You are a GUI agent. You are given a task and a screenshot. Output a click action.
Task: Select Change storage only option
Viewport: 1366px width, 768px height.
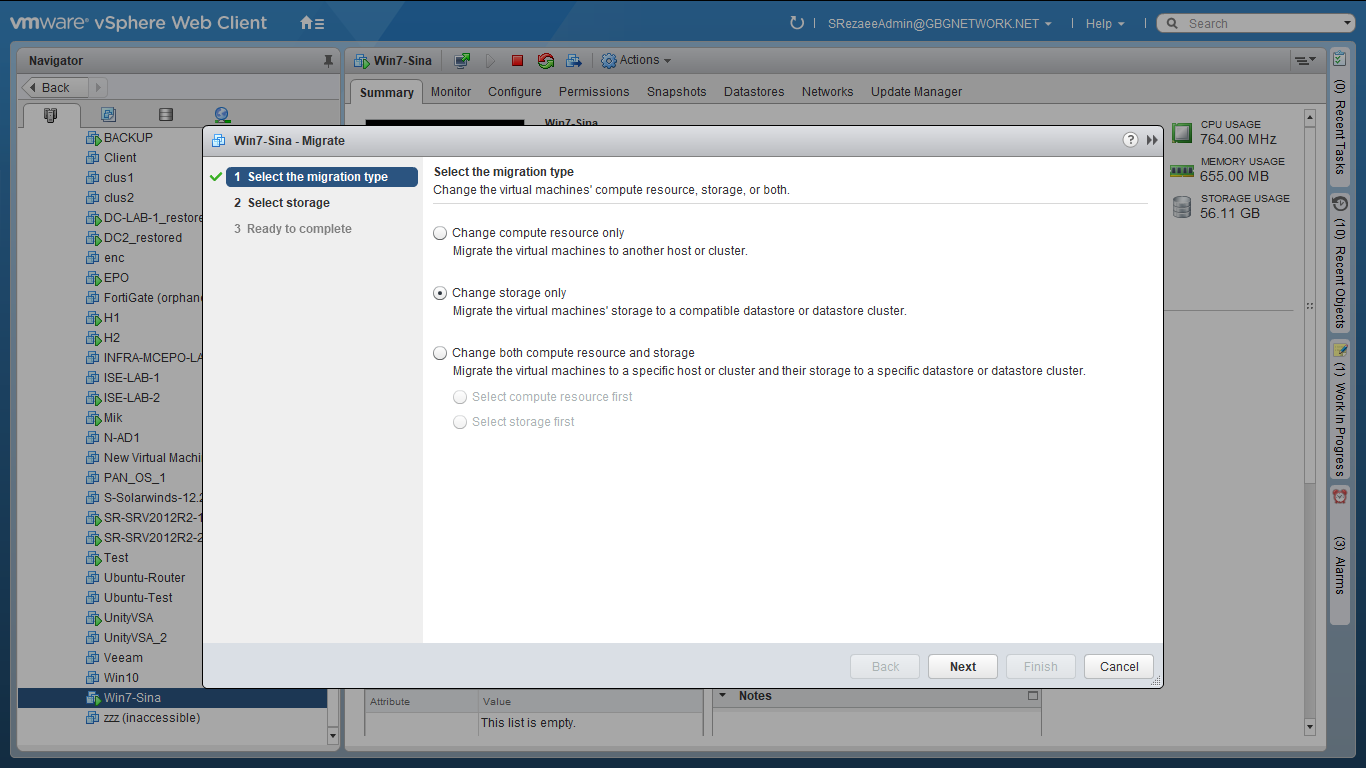(440, 293)
